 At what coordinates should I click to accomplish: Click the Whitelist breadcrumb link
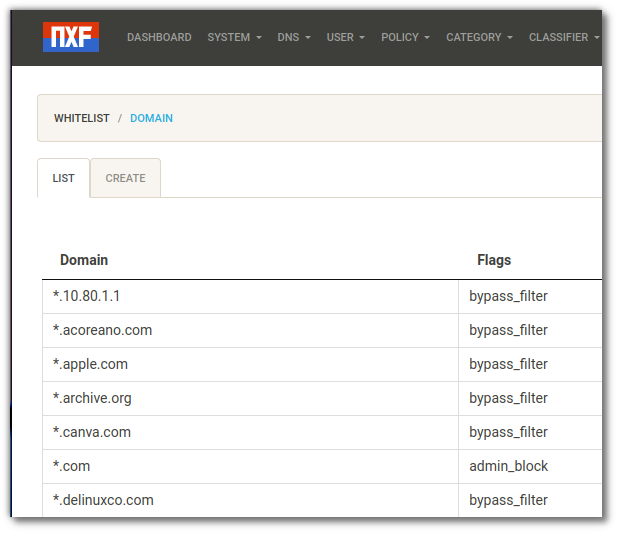(82, 118)
